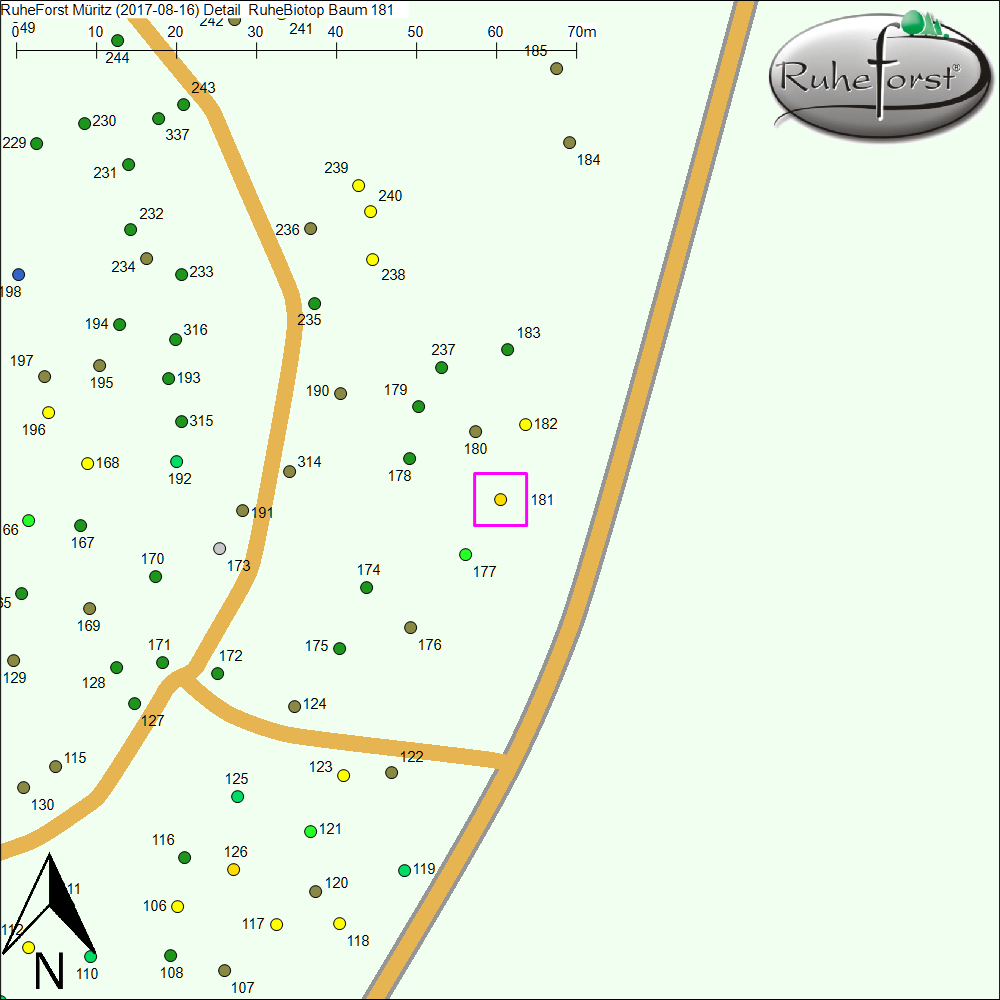Viewport: 1000px width, 1000px height.
Task: Select orange tree marker 126
Action: 233,869
